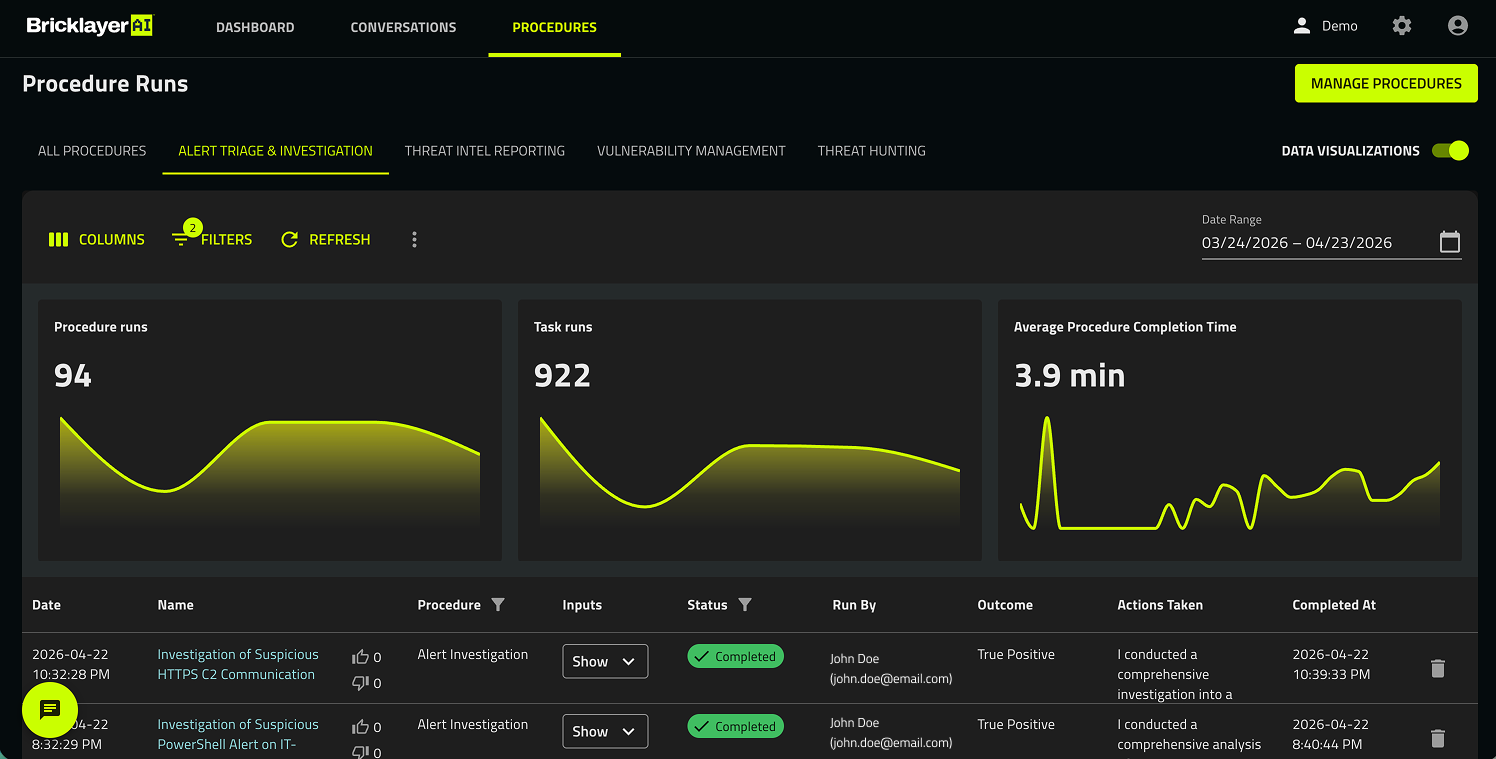Click the Procedure column filter funnel

498,605
